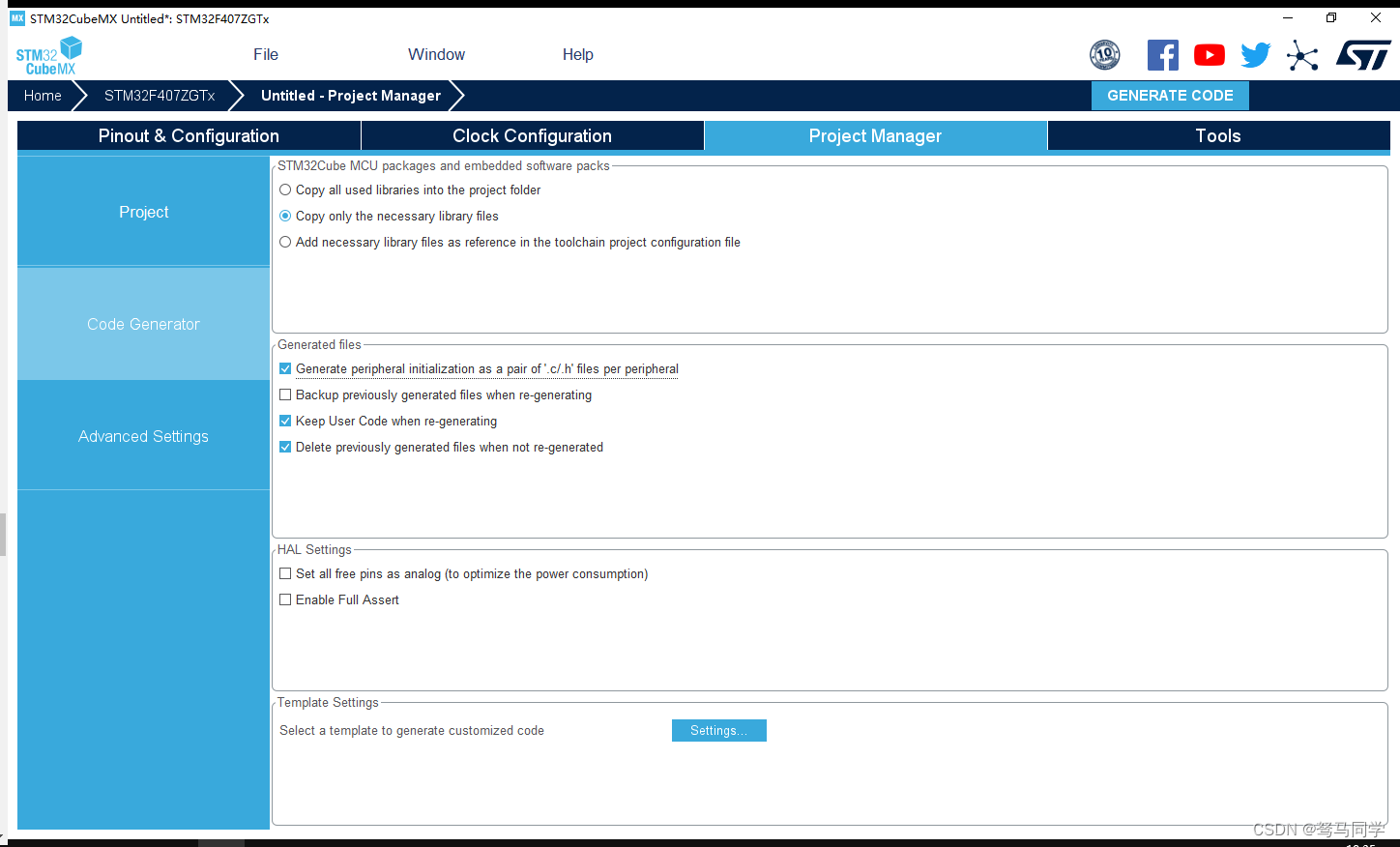The width and height of the screenshot is (1400, 847).
Task: Switch to Clock Configuration tab
Action: [x=532, y=136]
